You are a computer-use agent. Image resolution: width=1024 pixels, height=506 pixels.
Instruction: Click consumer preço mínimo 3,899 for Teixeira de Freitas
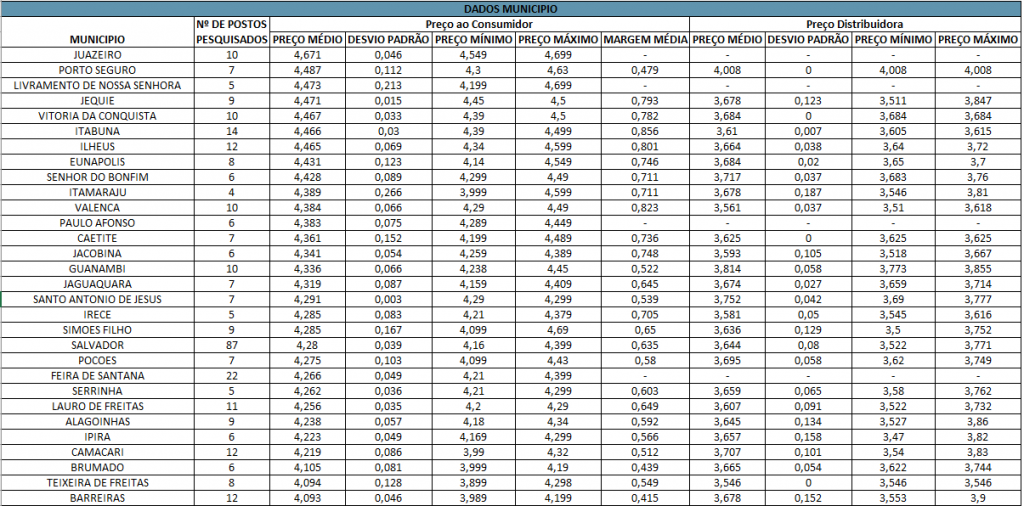point(474,482)
